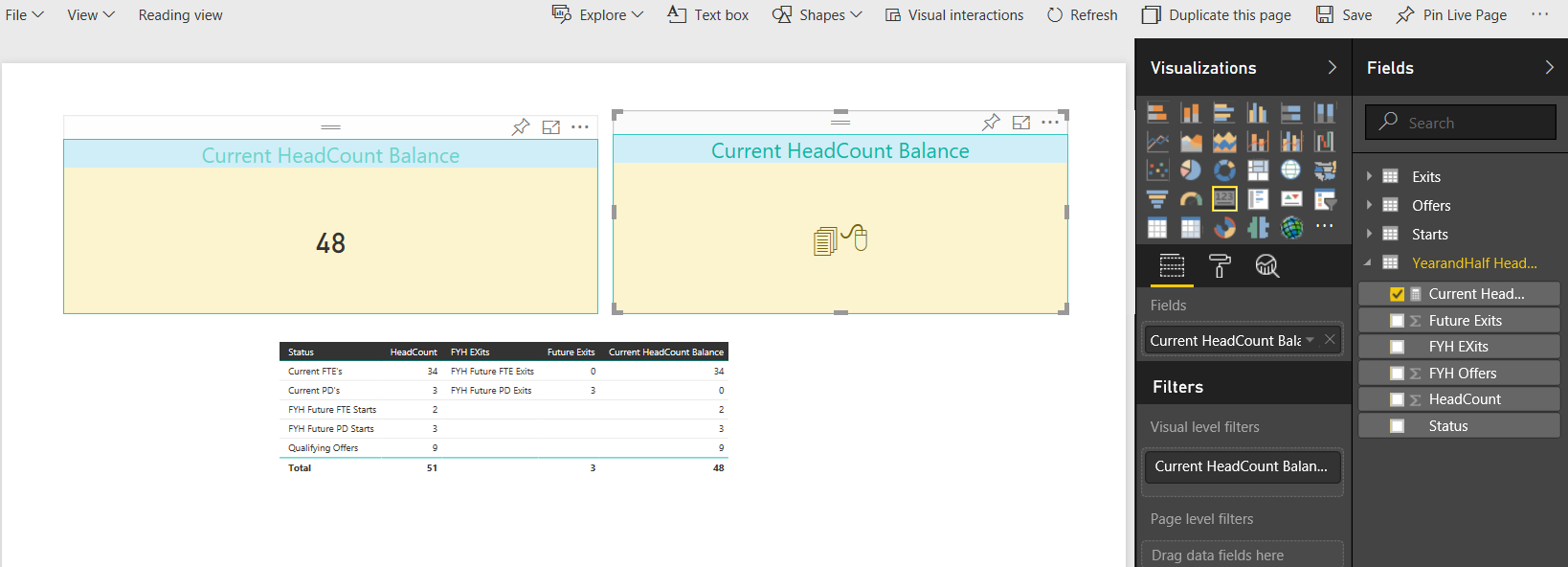
Task: Click Duplicate this page
Action: pyautogui.click(x=1217, y=14)
